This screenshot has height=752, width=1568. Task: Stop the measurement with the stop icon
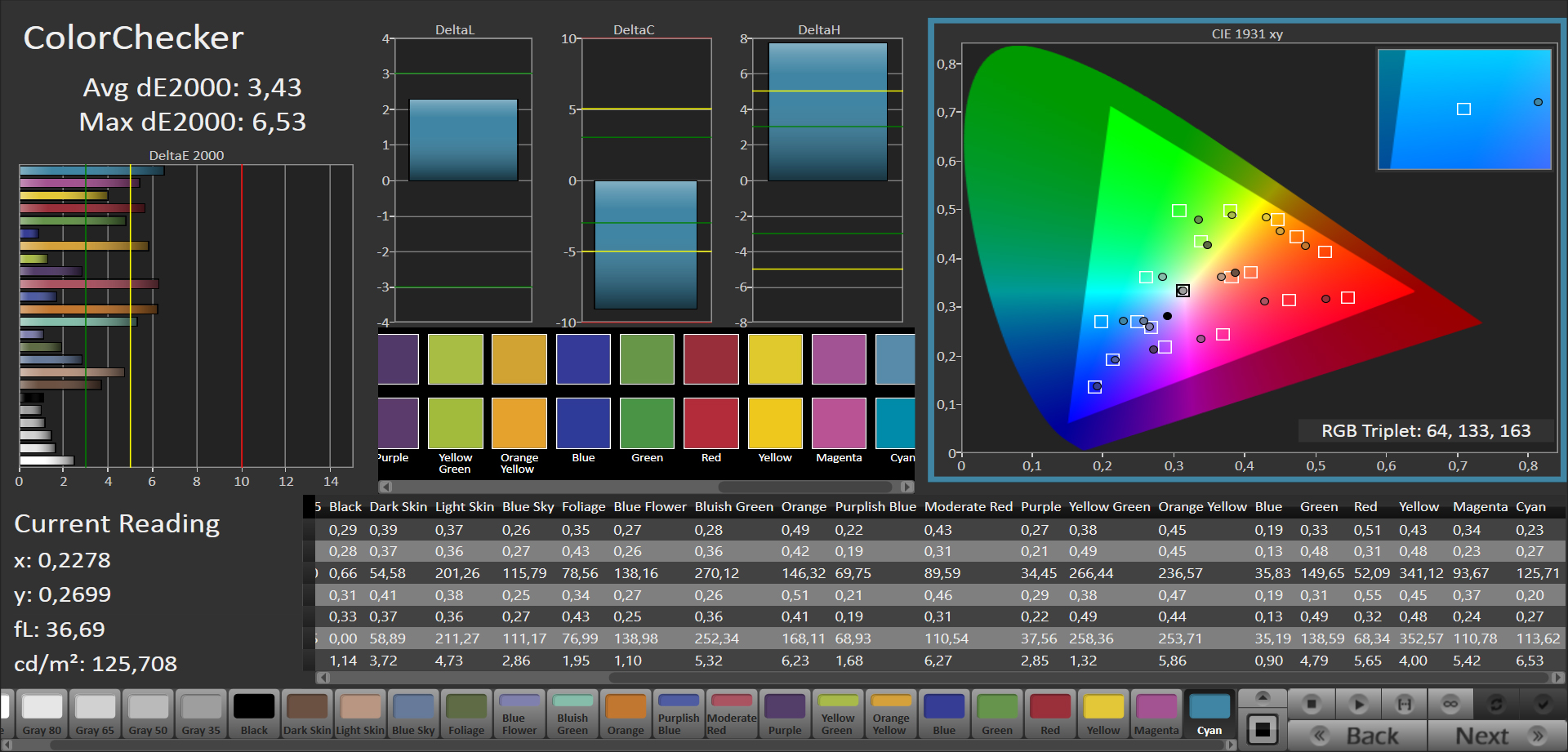point(1312,704)
